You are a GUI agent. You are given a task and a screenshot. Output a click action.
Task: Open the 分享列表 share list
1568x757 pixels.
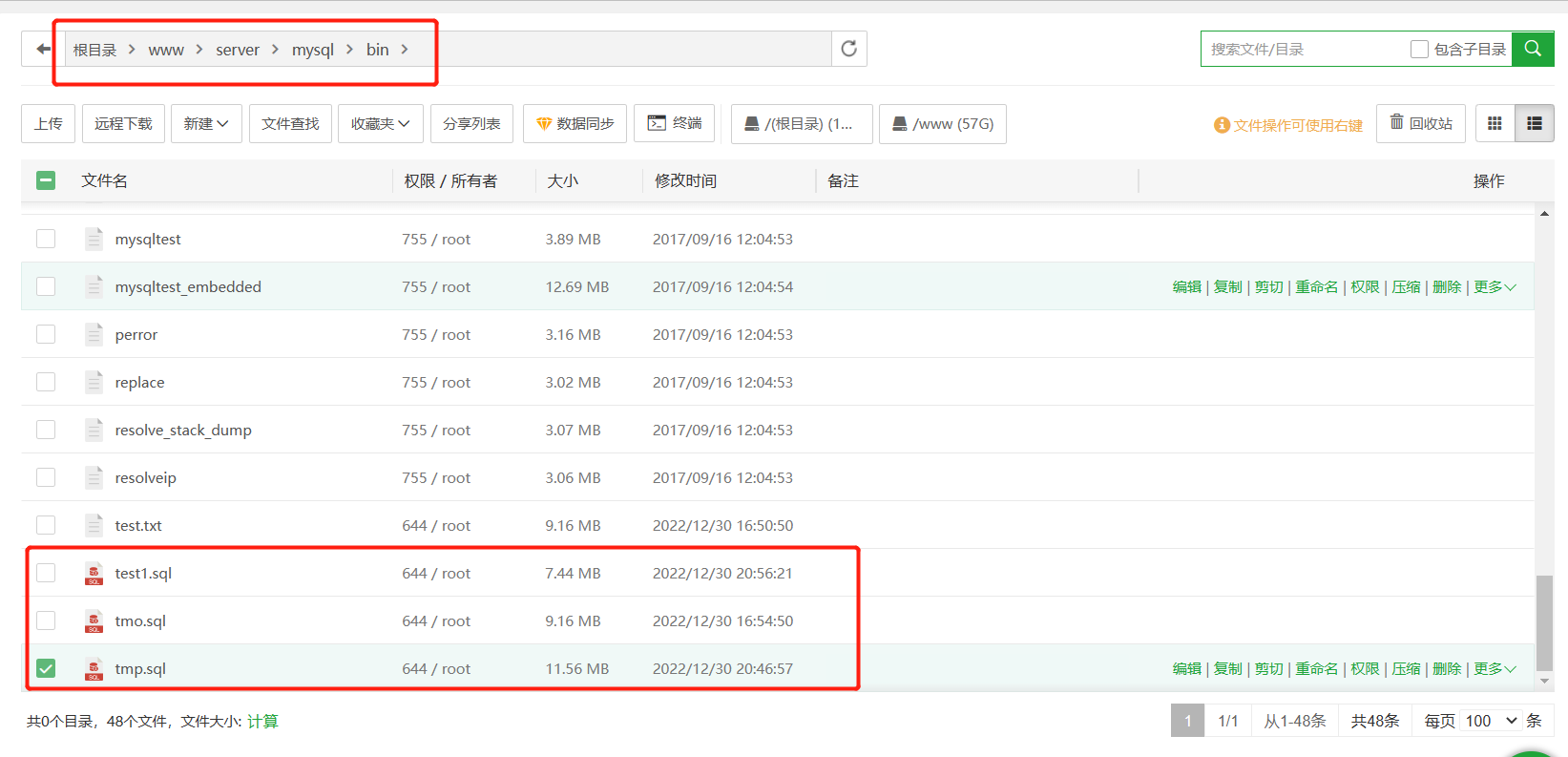(x=471, y=124)
